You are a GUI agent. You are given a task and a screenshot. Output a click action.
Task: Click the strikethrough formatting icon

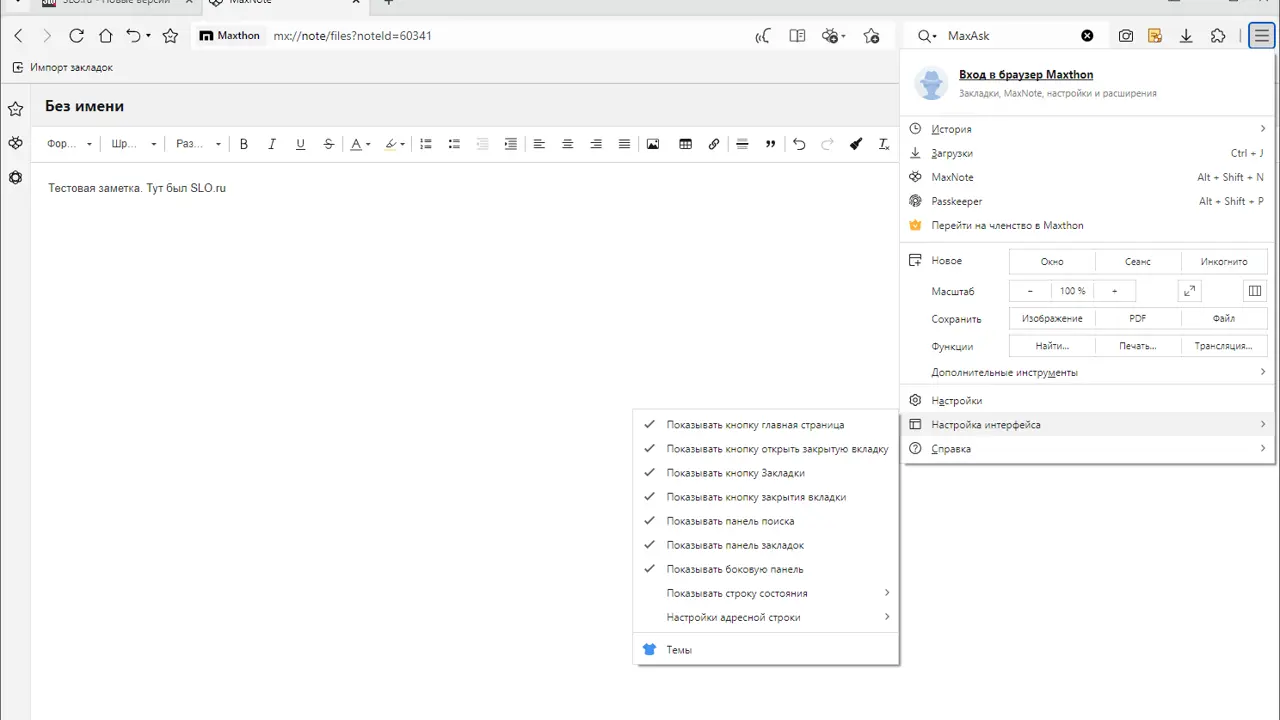[x=329, y=144]
